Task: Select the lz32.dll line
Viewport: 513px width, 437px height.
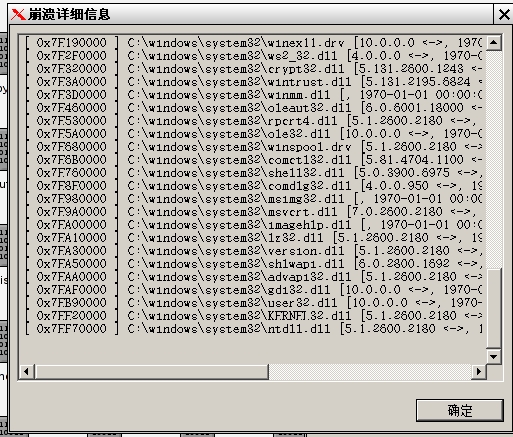Action: click(x=253, y=238)
